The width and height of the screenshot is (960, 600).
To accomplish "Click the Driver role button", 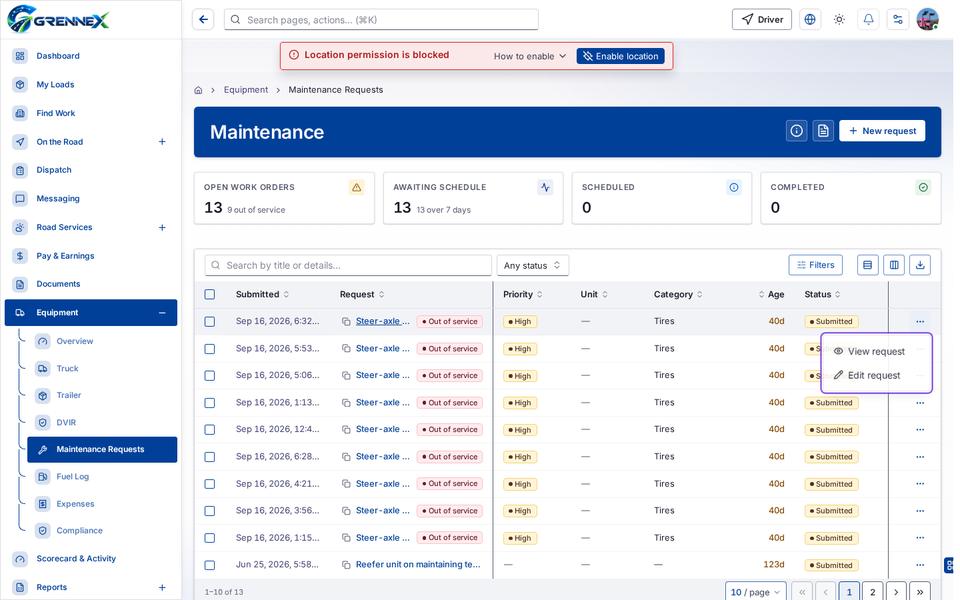I will click(762, 20).
